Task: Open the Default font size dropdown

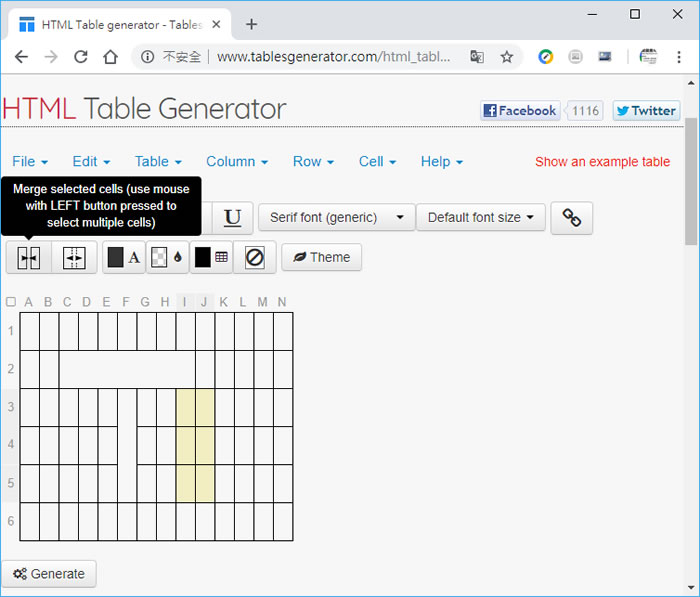Action: coord(481,217)
